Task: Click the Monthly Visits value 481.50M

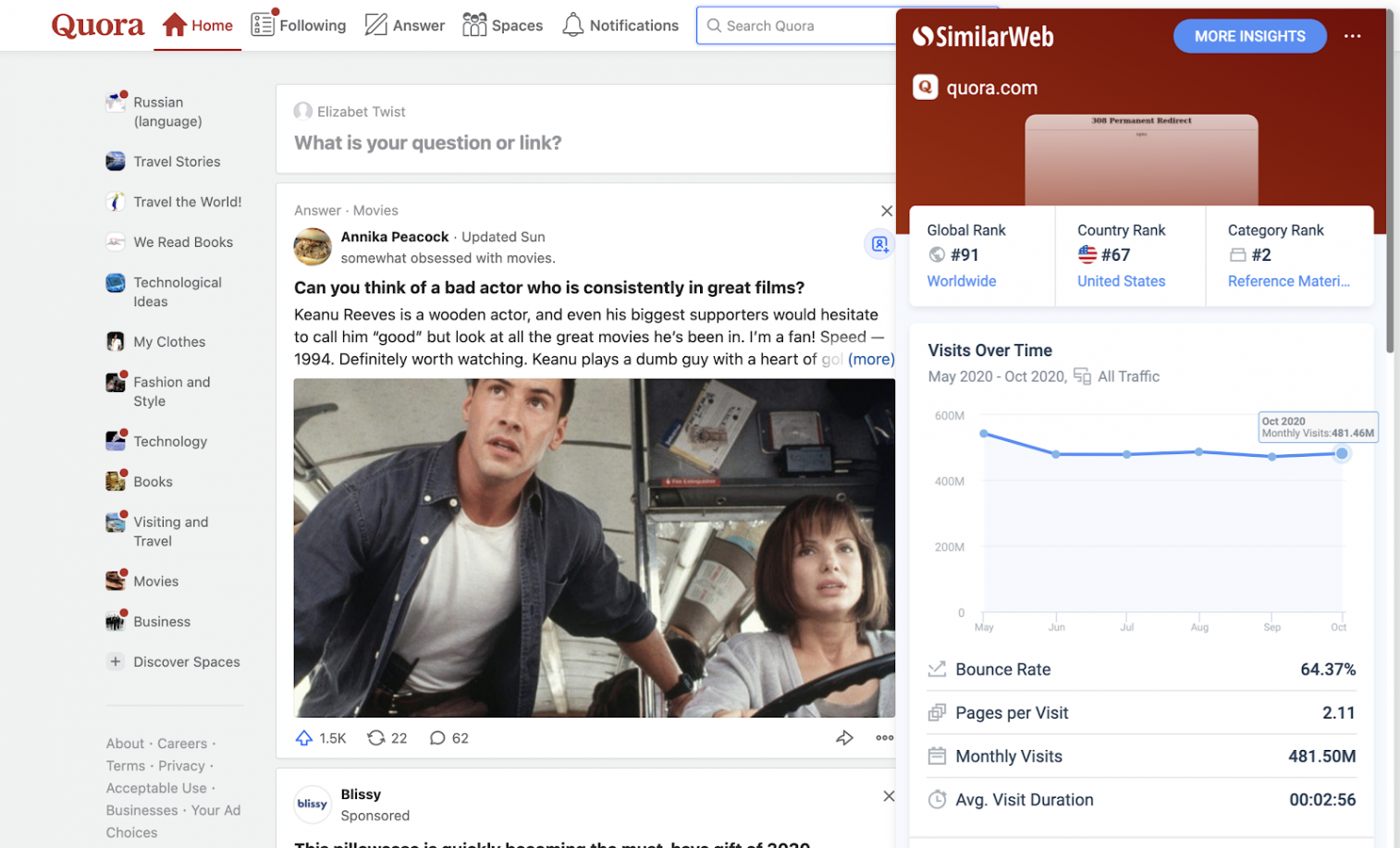Action: pyautogui.click(x=1321, y=756)
